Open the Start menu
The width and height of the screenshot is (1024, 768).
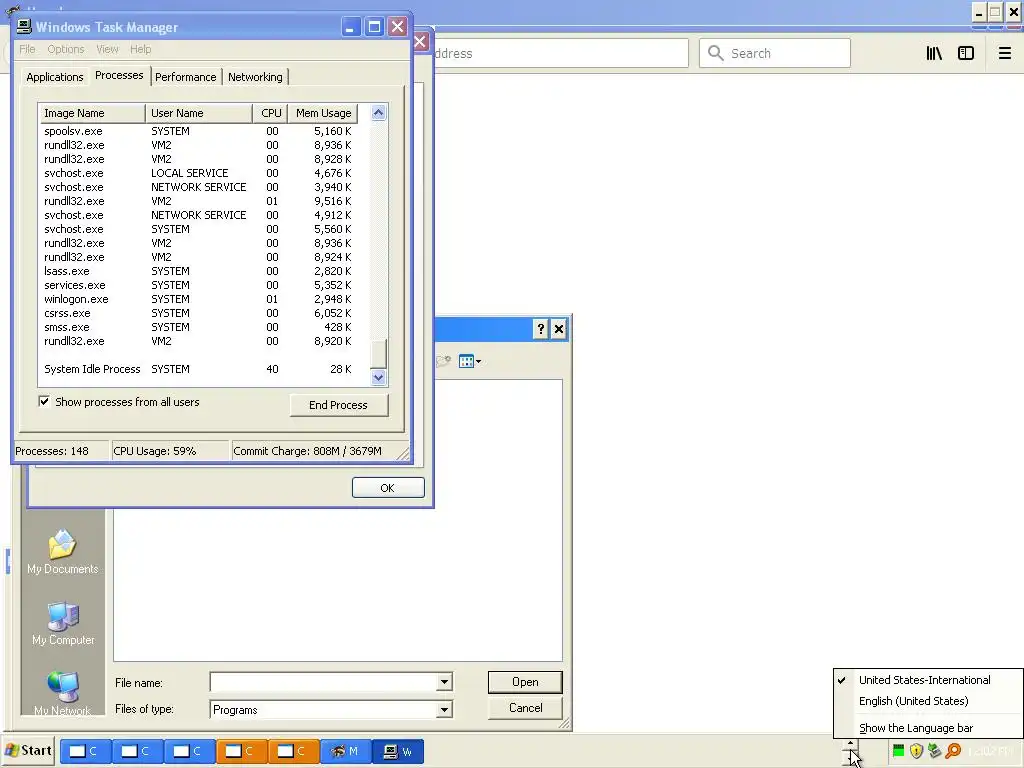(x=28, y=751)
